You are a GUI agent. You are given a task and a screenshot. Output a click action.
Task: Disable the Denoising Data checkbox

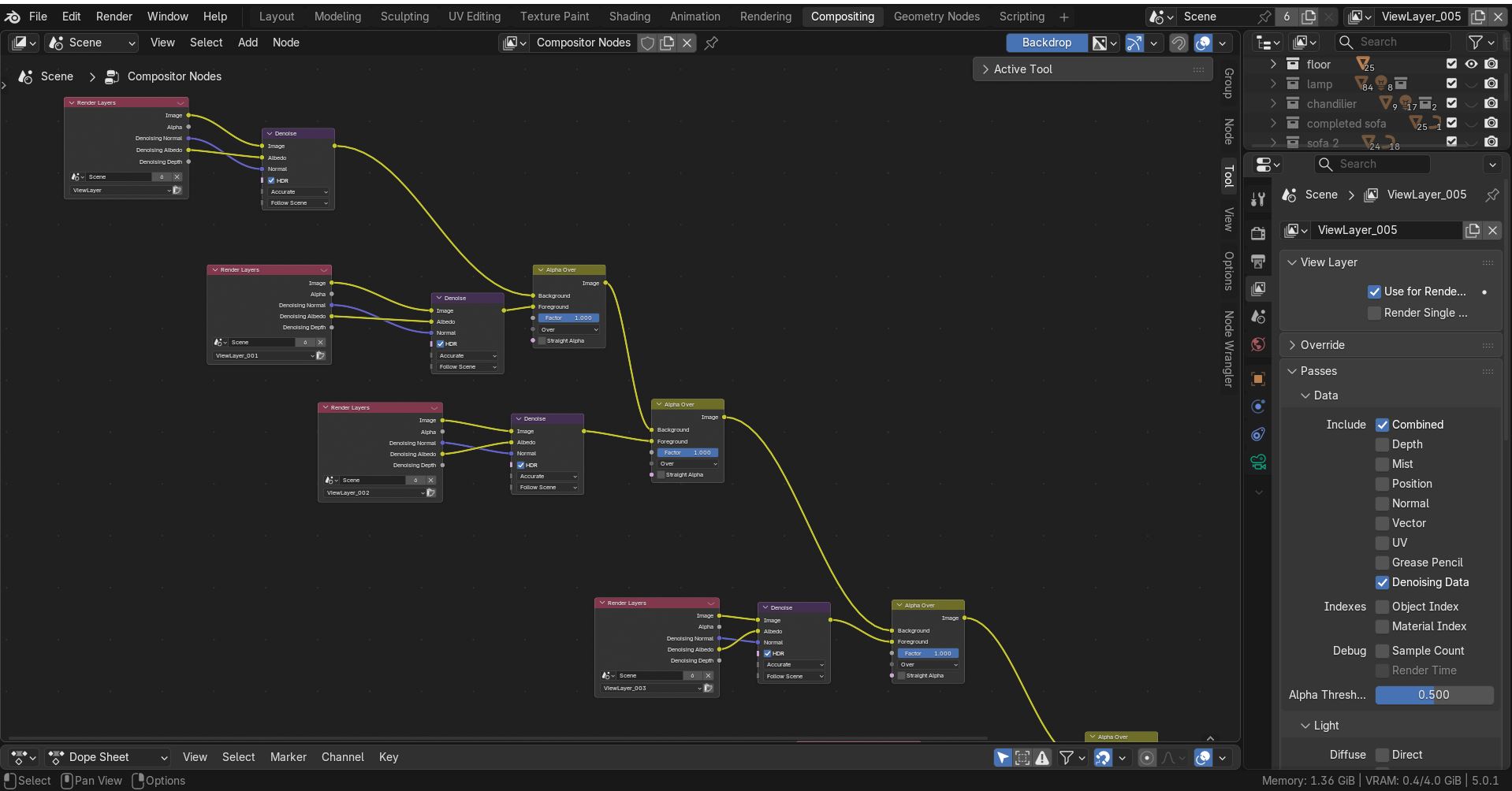click(1382, 582)
